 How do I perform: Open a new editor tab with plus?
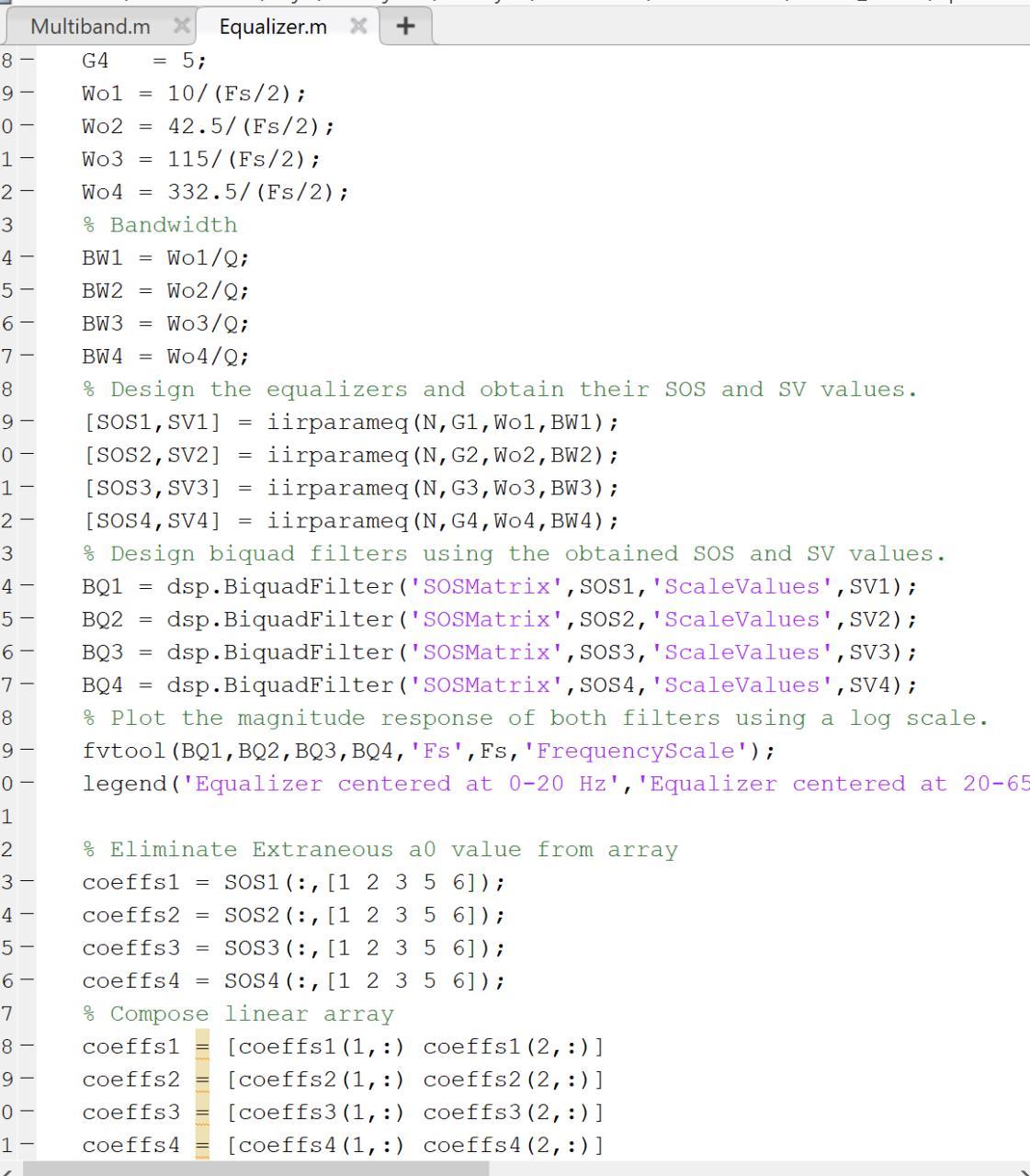[x=404, y=27]
